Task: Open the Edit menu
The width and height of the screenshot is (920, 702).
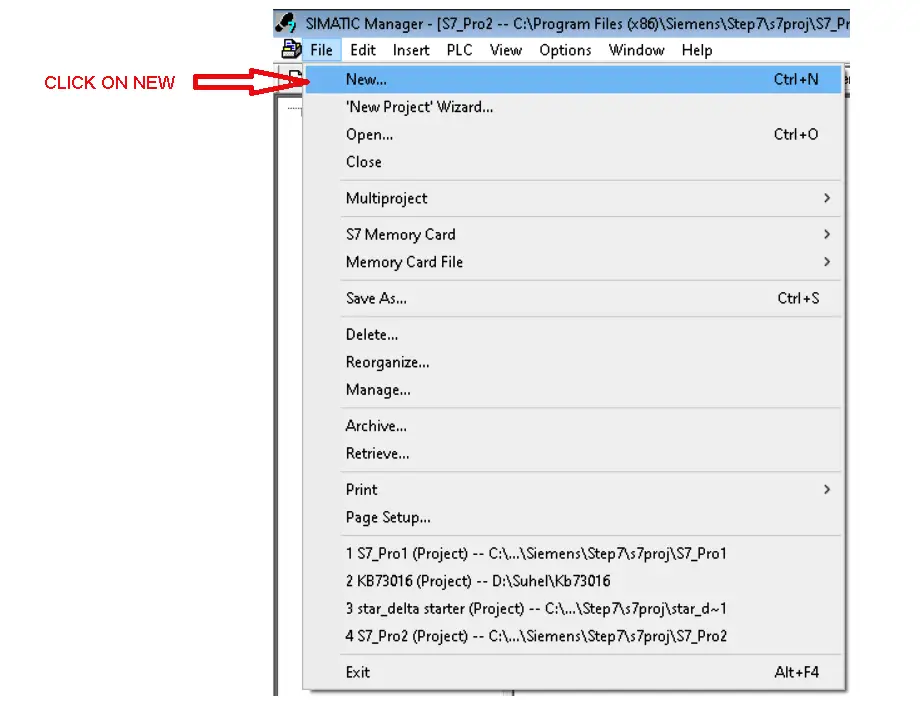Action: (x=363, y=50)
